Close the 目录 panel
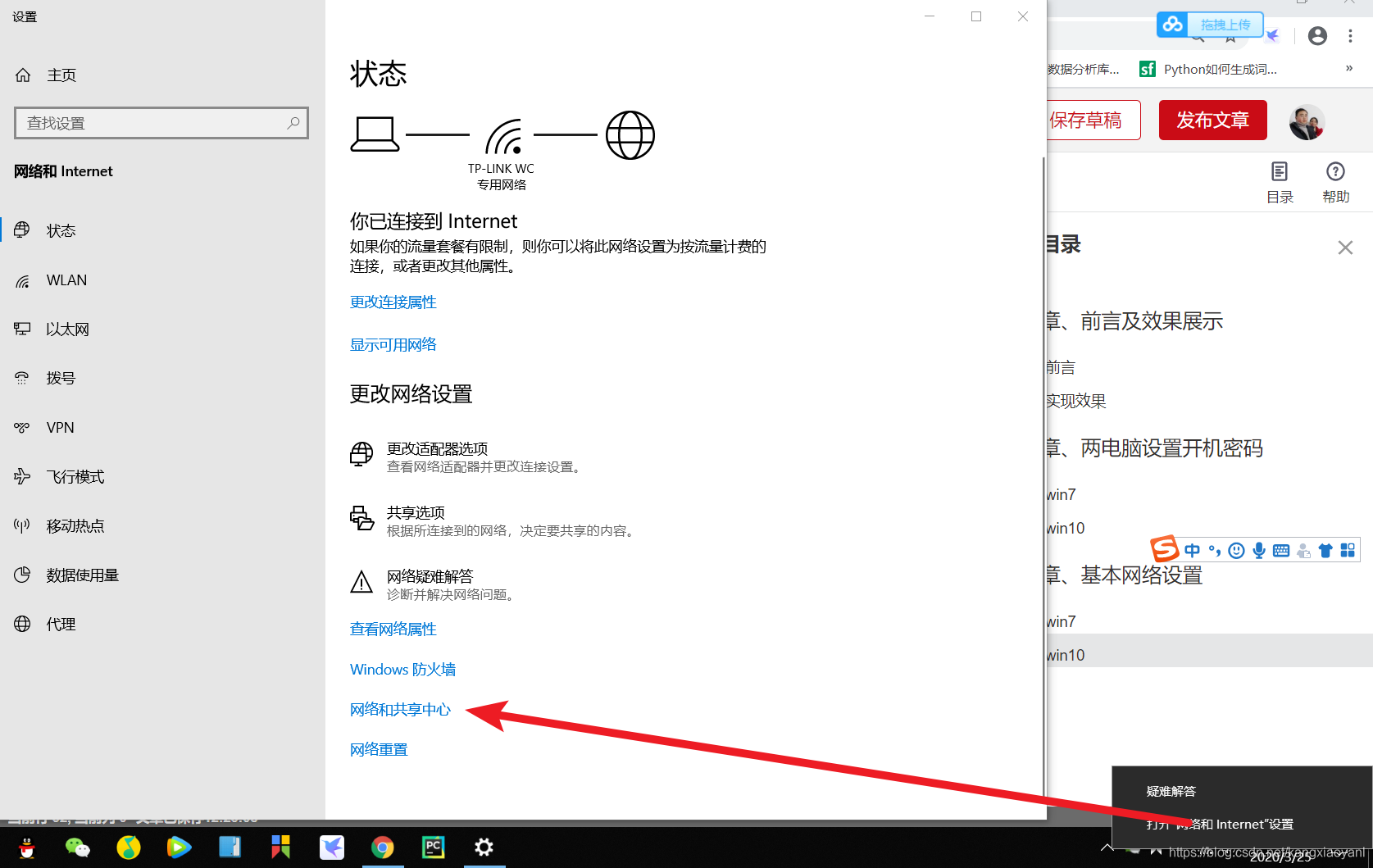 click(1345, 248)
